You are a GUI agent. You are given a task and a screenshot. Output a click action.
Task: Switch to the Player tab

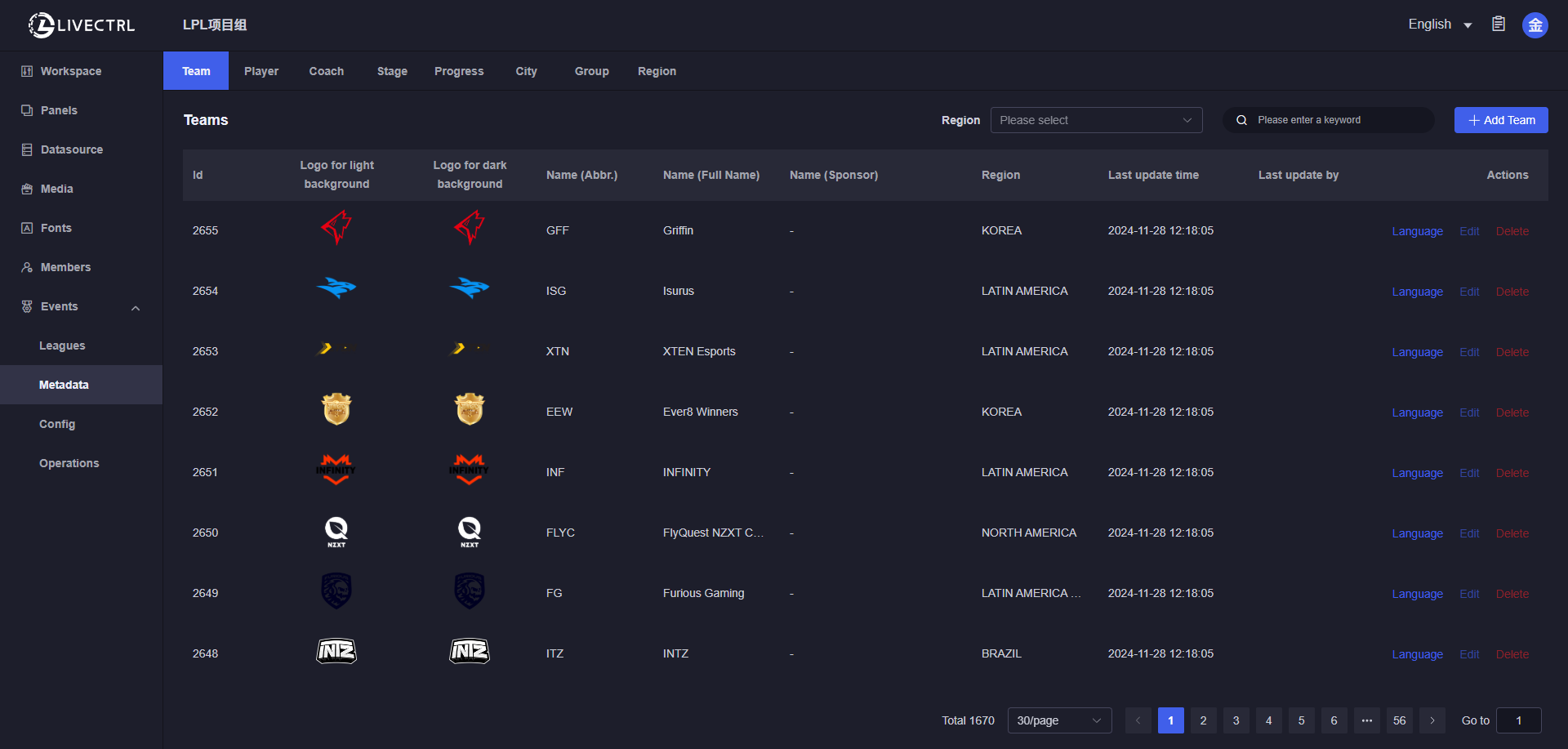pos(261,71)
